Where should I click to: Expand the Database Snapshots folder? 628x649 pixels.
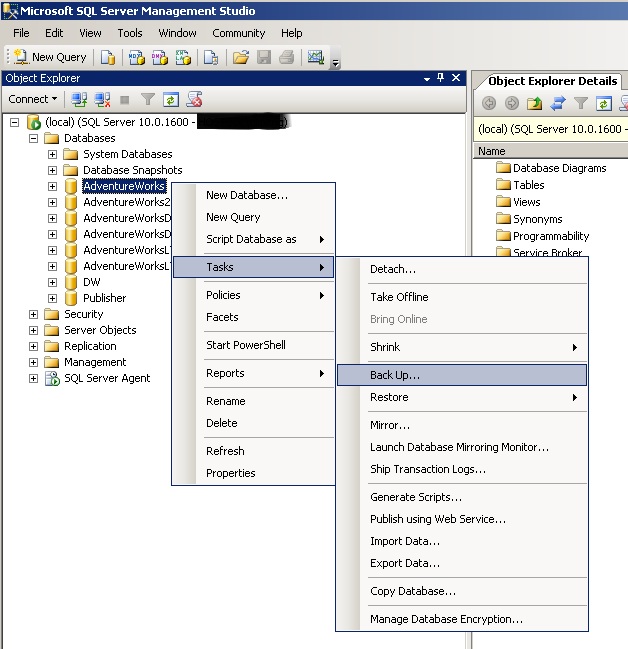(x=52, y=170)
